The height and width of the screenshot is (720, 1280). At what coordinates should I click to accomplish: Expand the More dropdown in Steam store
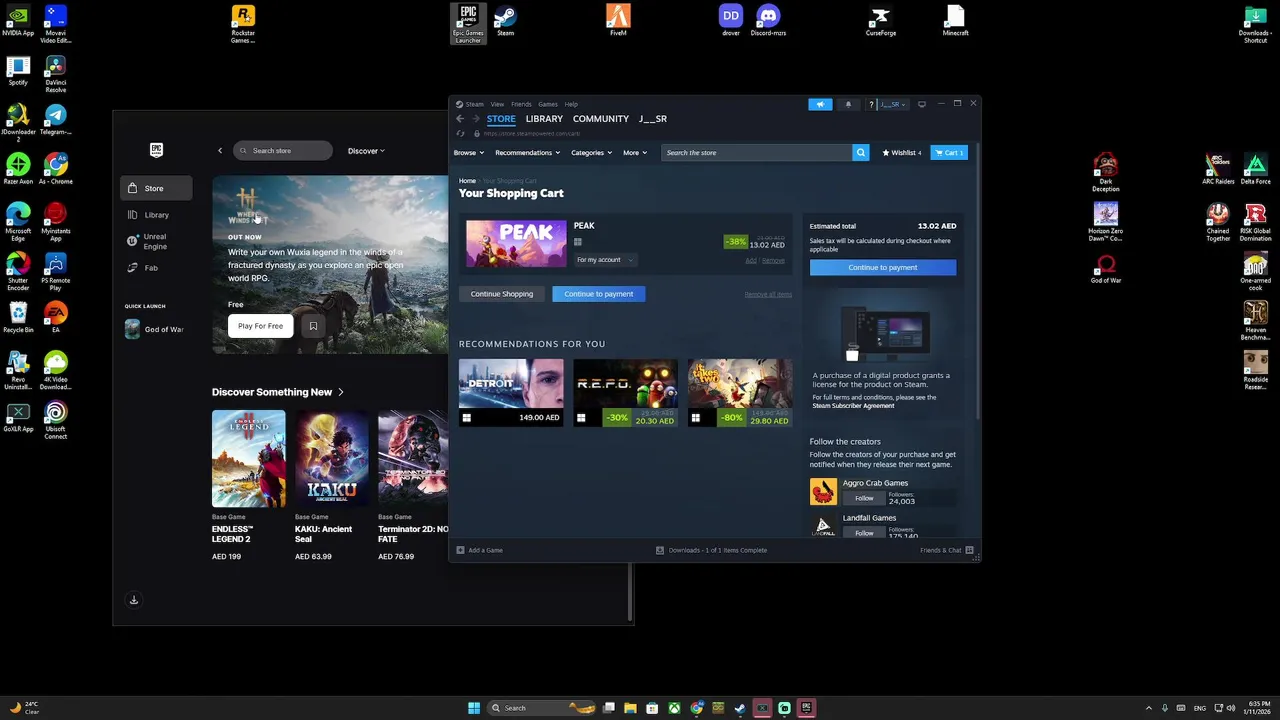(635, 153)
